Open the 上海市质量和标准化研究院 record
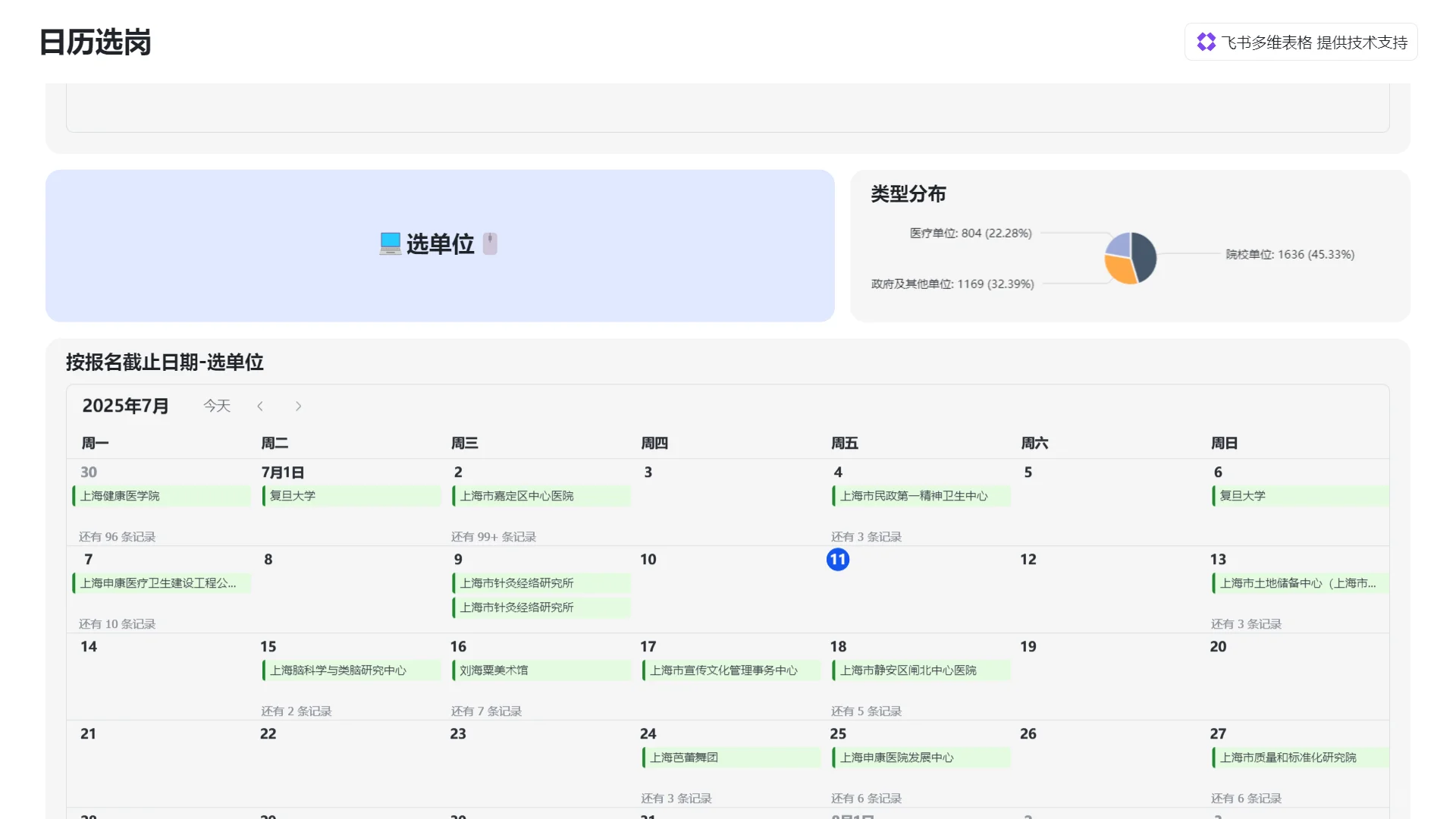This screenshot has width=1456, height=819. (1301, 758)
